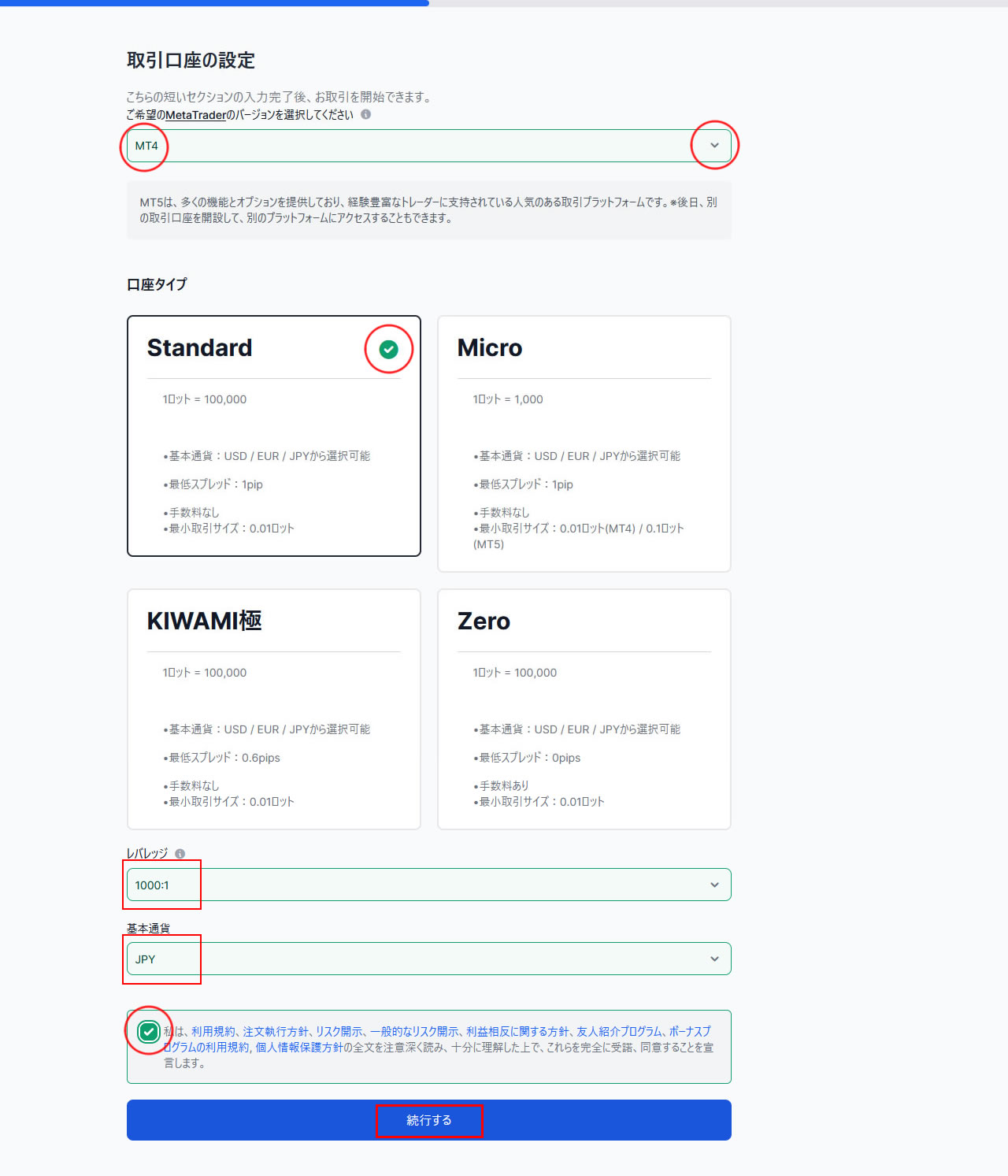Click info icon beside MetaTrader version label
Viewport: 1008px width, 1176px height.
[x=365, y=114]
